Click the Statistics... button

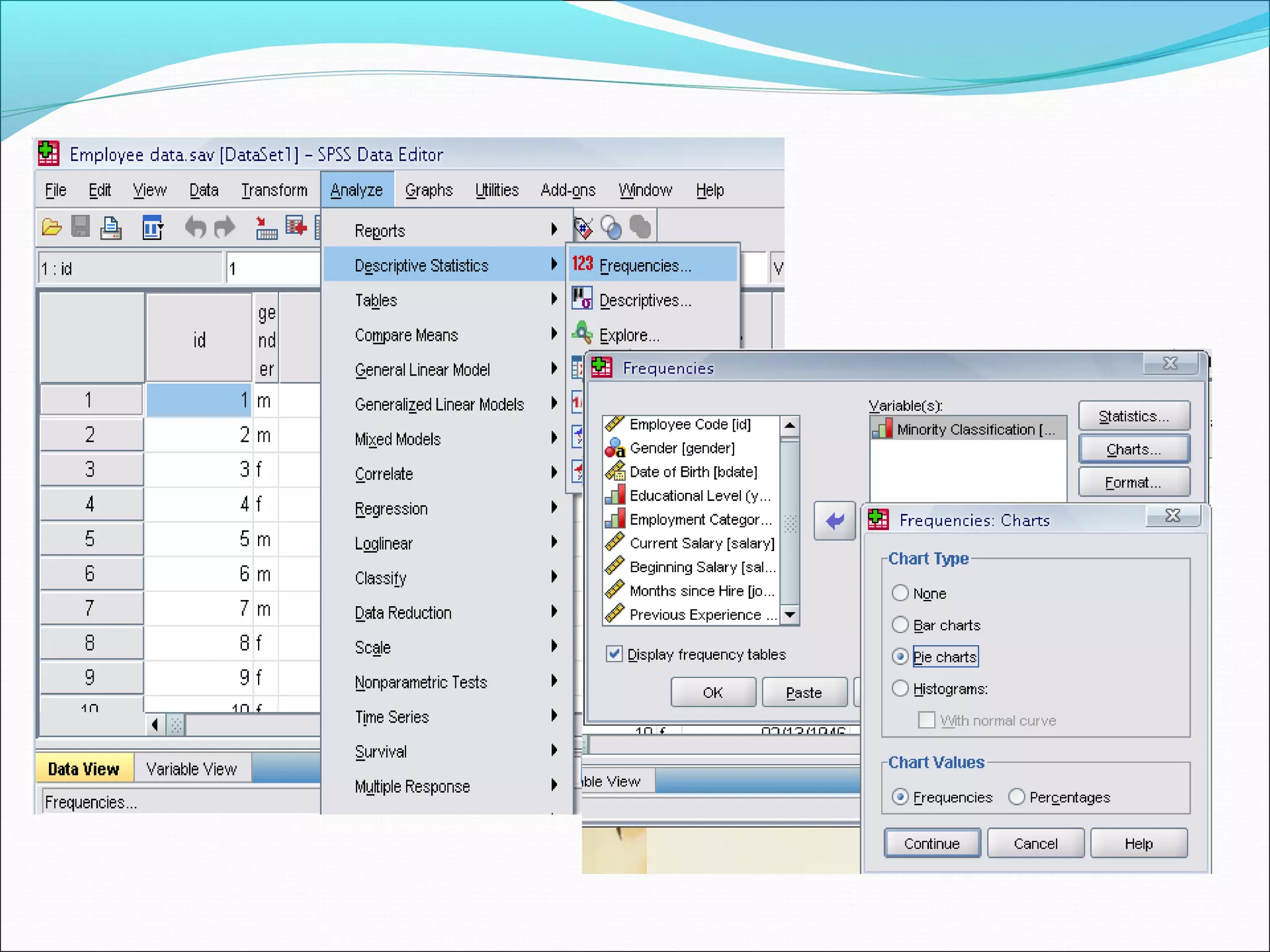coord(1134,416)
